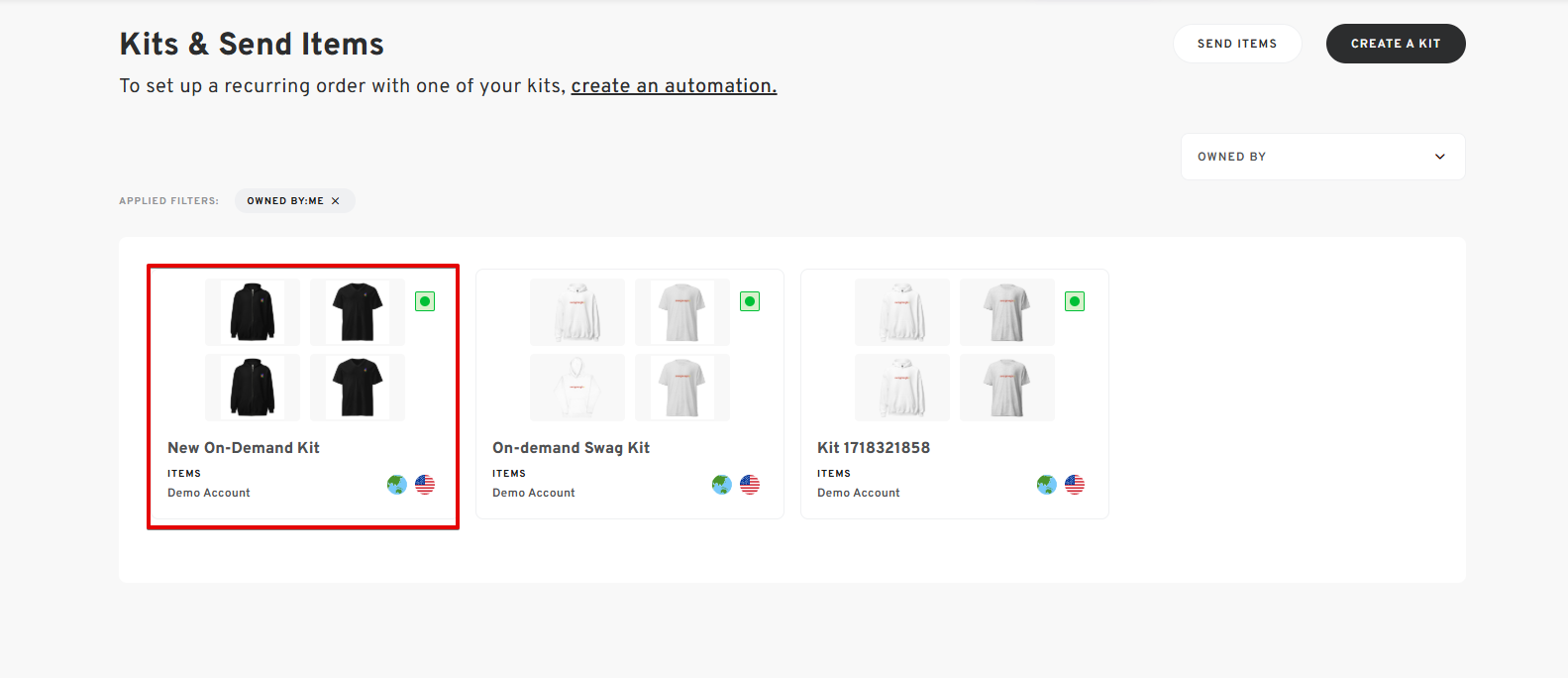Click the SEND ITEMS button
The image size is (1568, 678).
click(1237, 44)
